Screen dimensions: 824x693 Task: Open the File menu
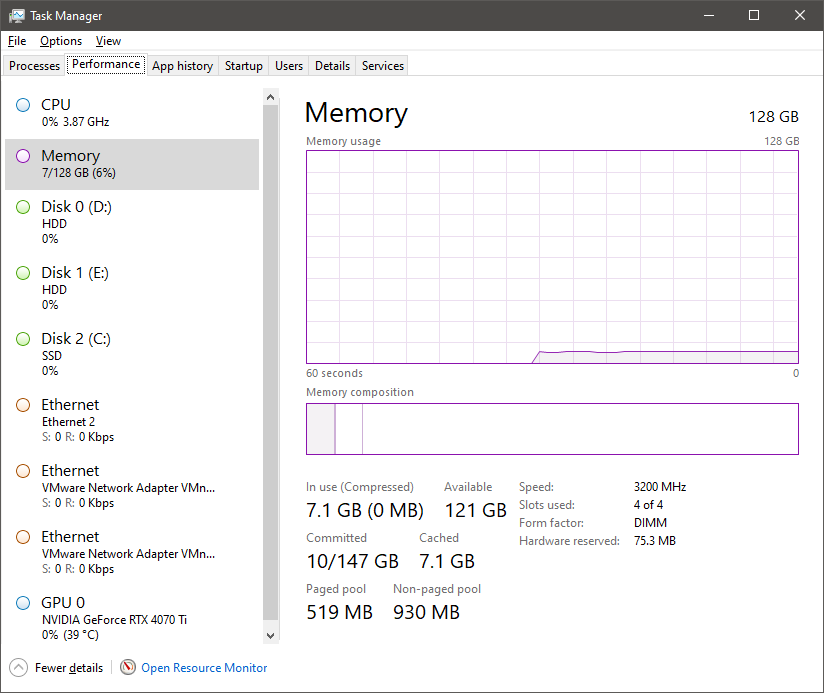click(17, 41)
